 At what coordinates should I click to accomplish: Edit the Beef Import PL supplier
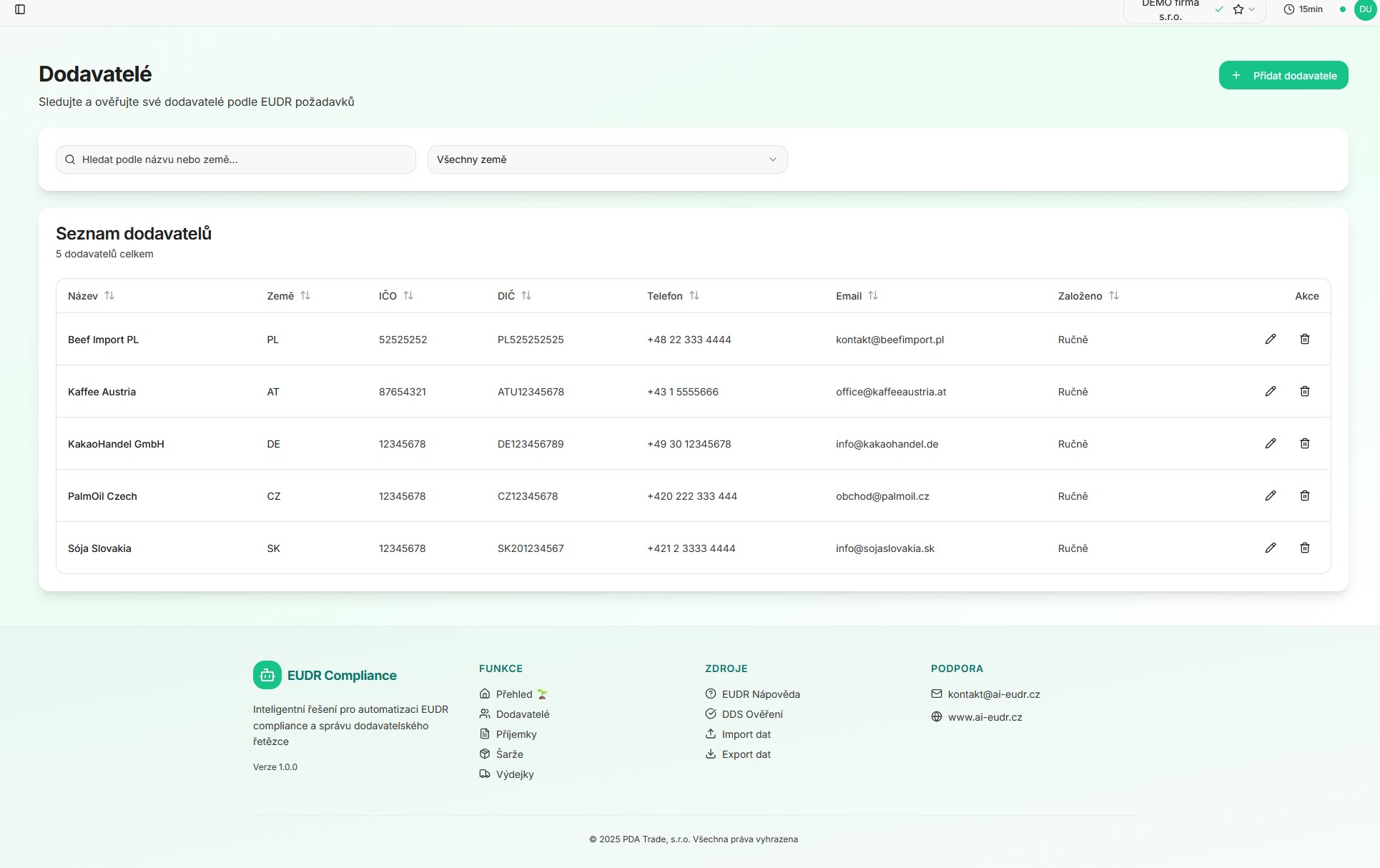coord(1271,339)
